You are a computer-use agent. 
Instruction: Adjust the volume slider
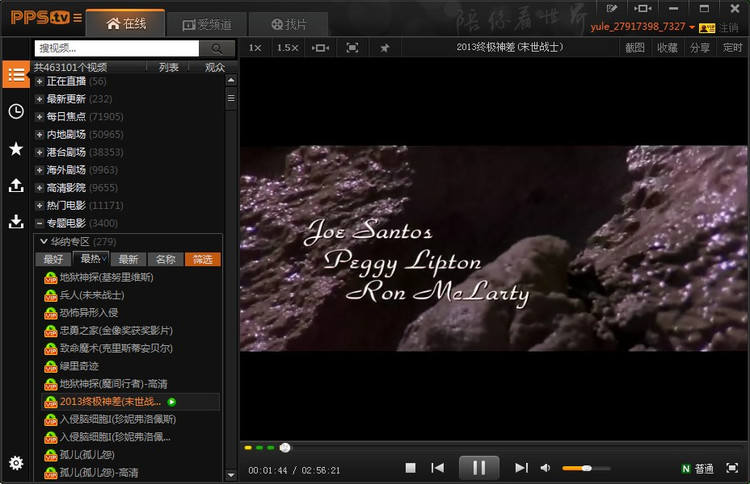pos(586,468)
